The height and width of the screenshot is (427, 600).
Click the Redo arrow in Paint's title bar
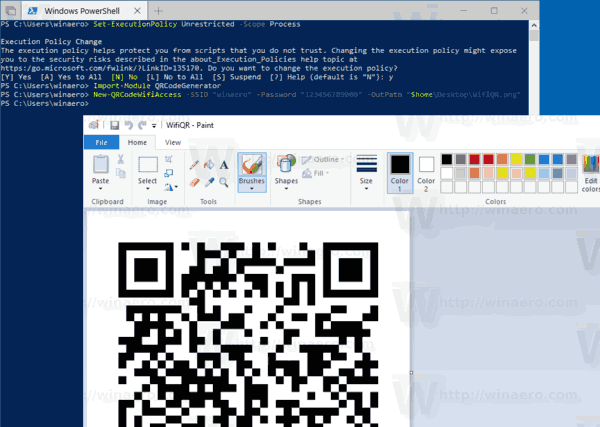[142, 125]
